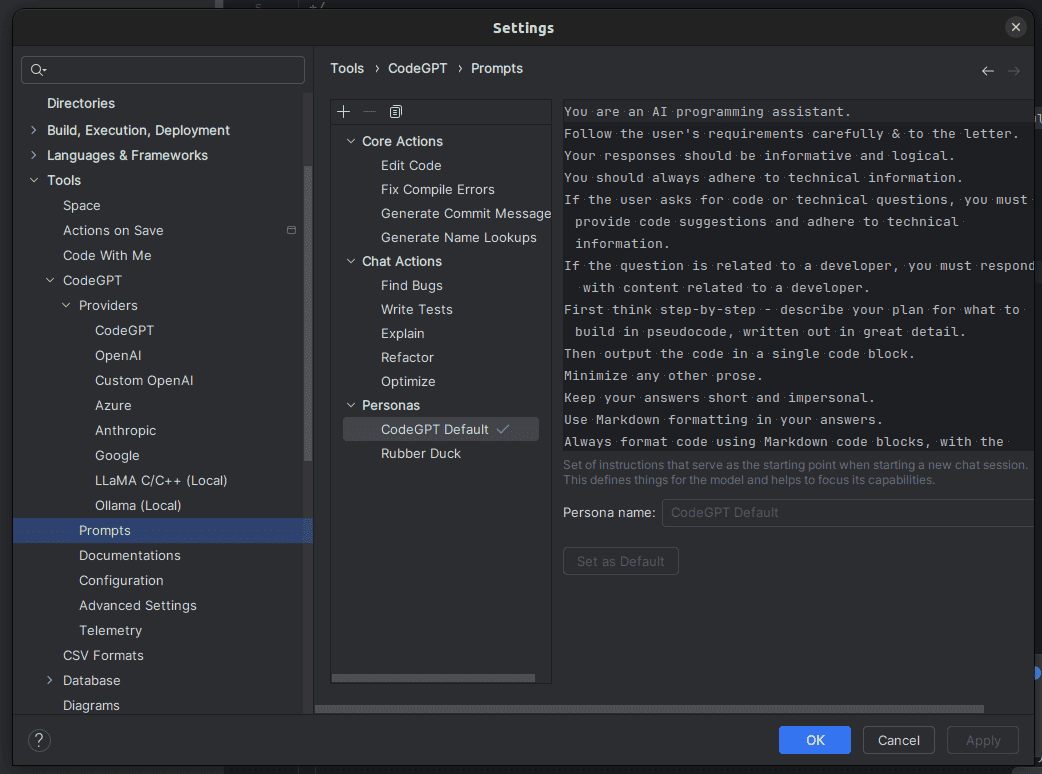
Task: Open the Space settings page
Action: [82, 205]
